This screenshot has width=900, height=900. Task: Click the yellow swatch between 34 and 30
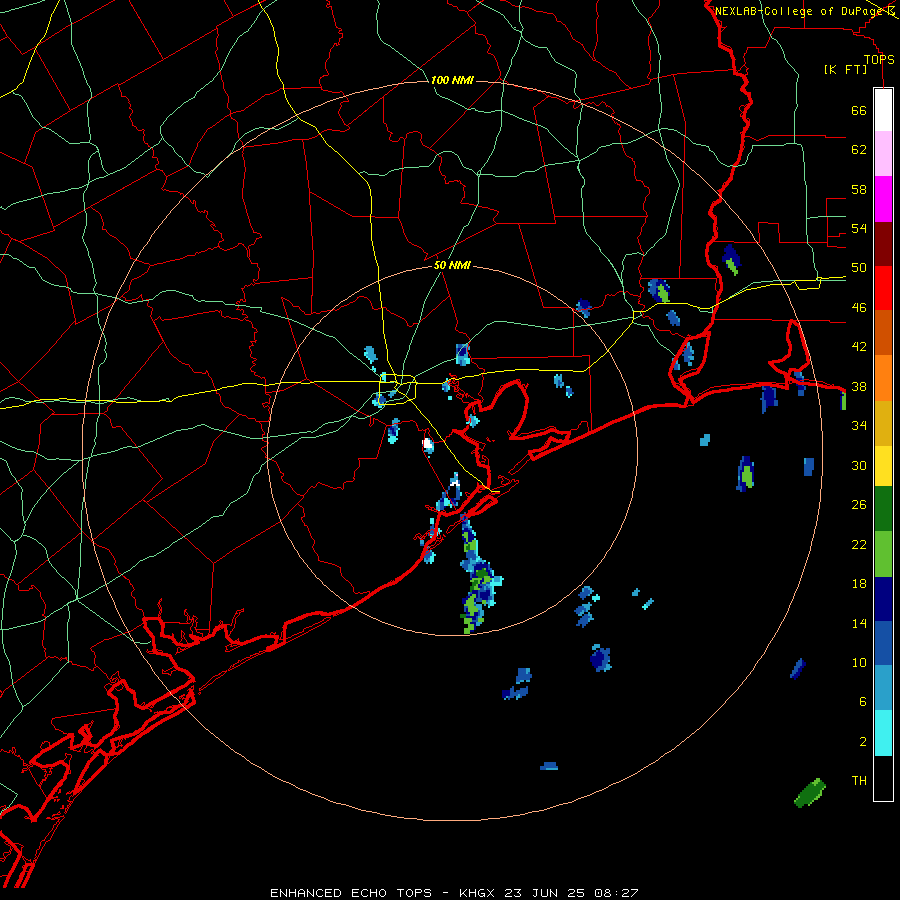883,465
